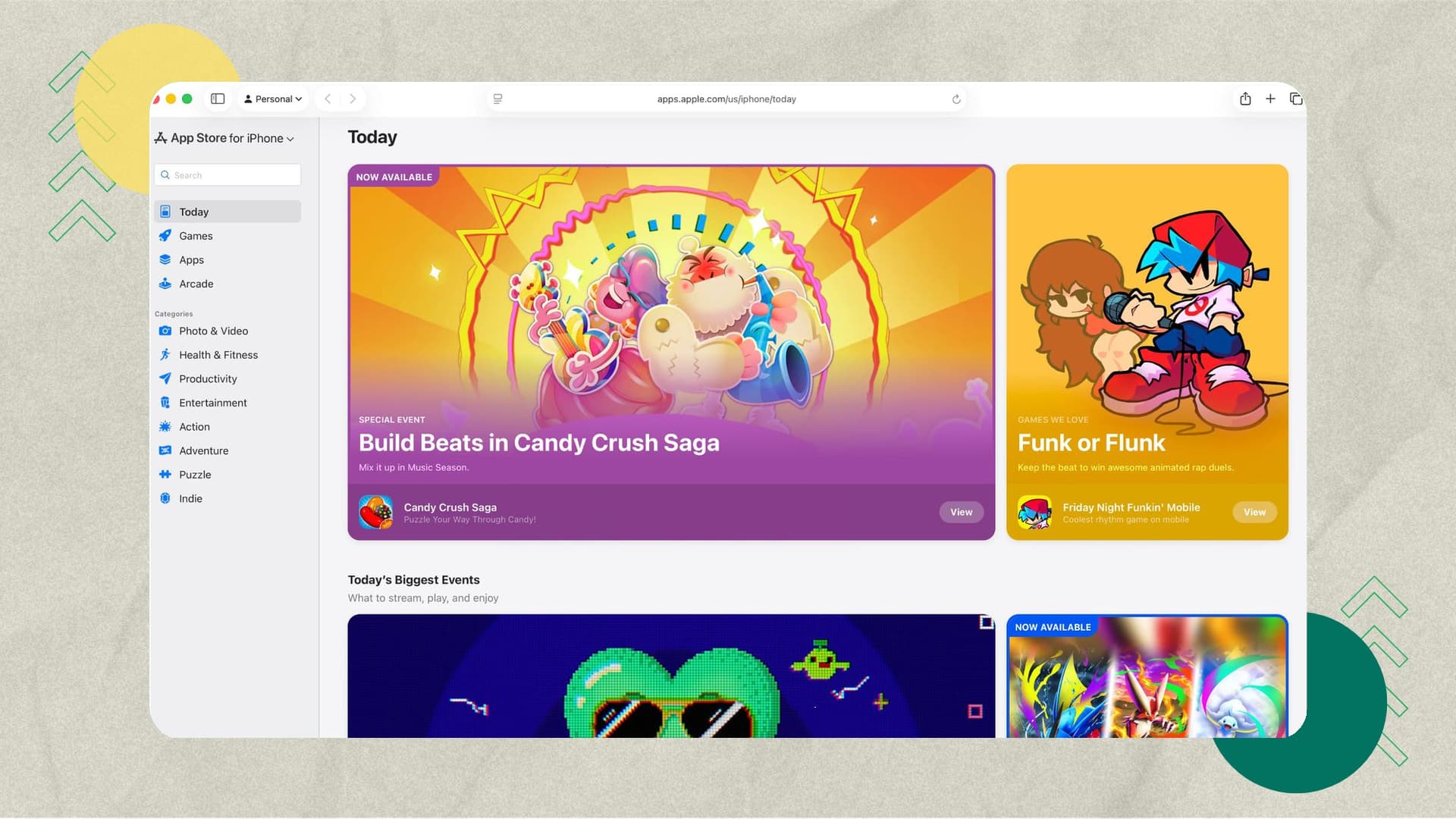Click the Search field in sidebar
The width and height of the screenshot is (1456, 819).
click(x=227, y=175)
